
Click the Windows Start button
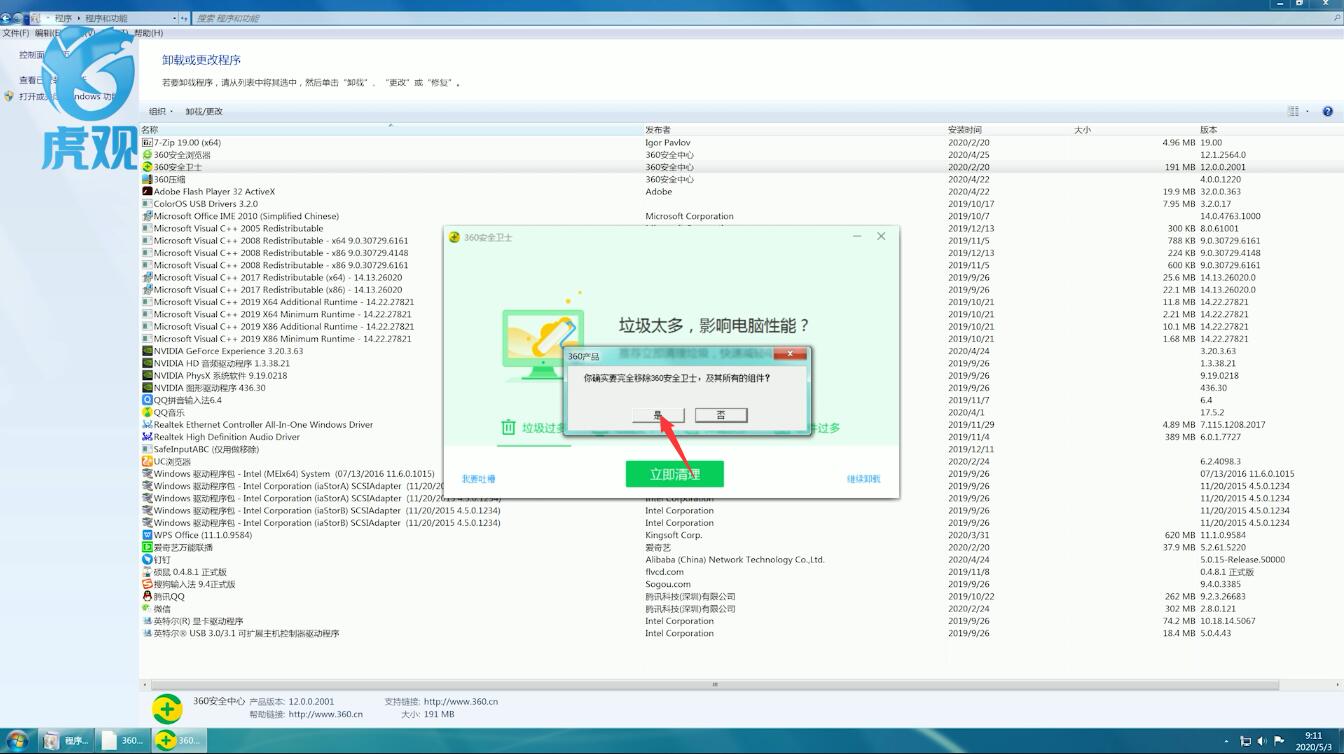(x=17, y=741)
